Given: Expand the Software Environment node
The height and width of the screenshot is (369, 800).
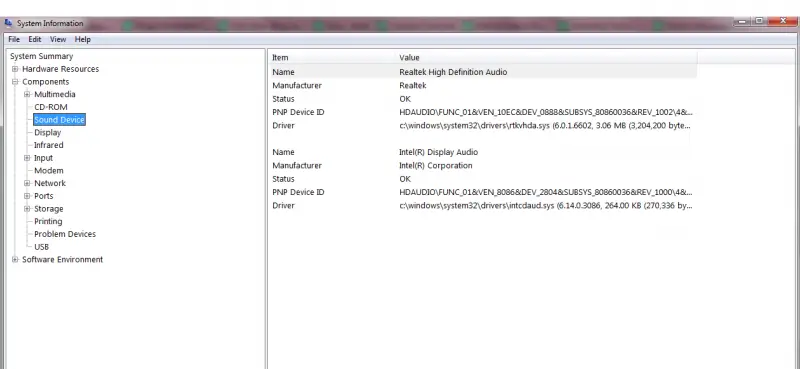Looking at the screenshot, I should click(15, 259).
